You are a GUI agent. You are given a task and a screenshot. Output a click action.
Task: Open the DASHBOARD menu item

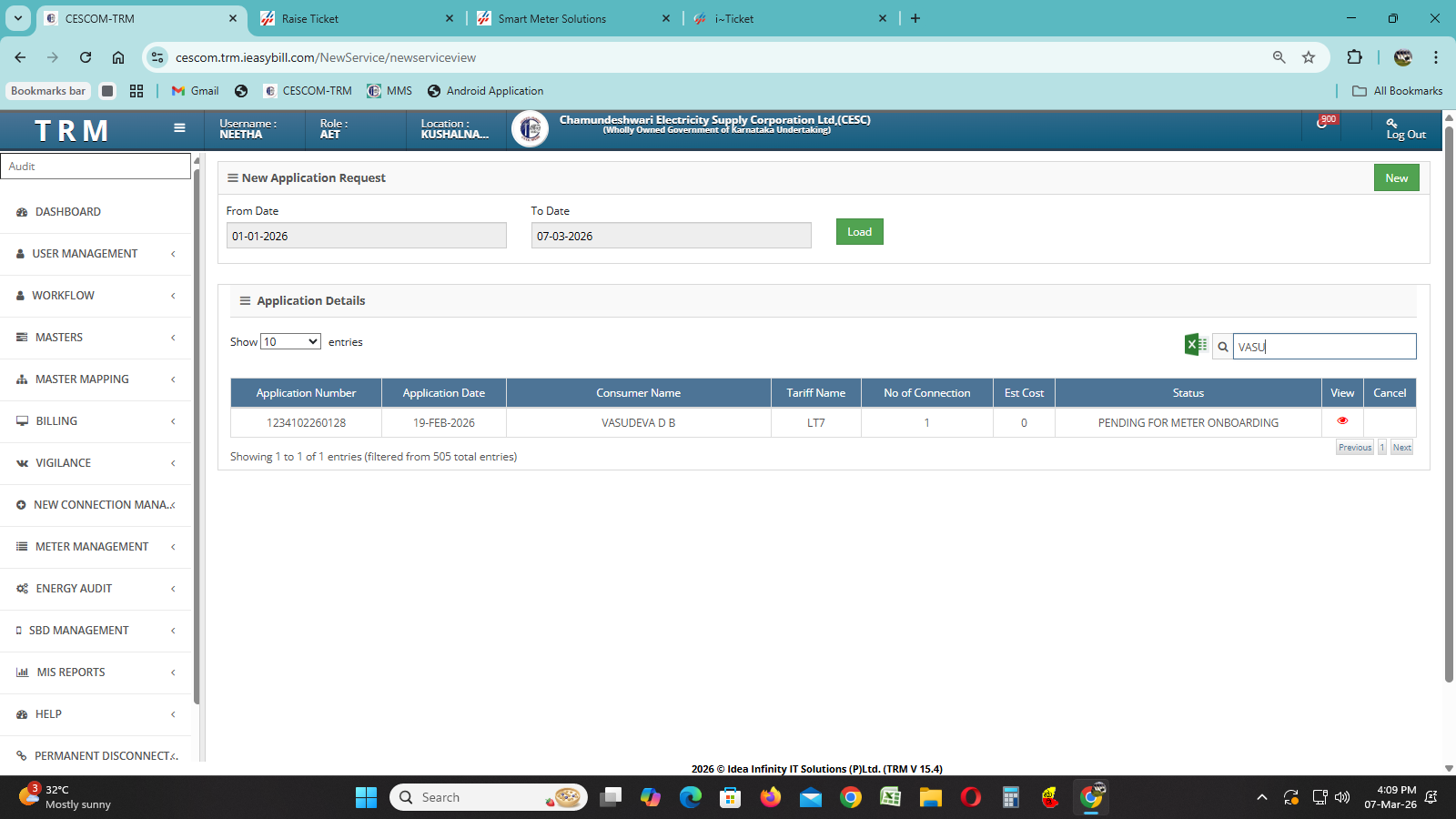pos(96,212)
